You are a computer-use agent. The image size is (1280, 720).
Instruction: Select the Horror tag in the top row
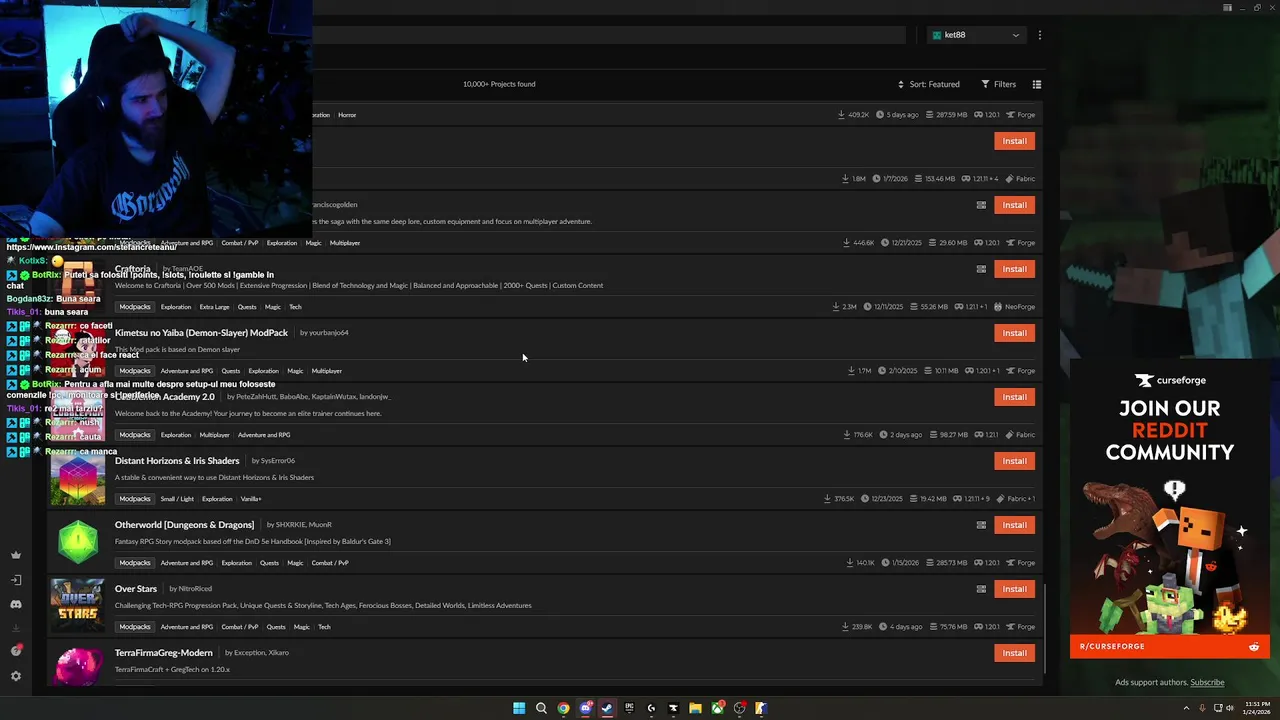click(x=347, y=115)
